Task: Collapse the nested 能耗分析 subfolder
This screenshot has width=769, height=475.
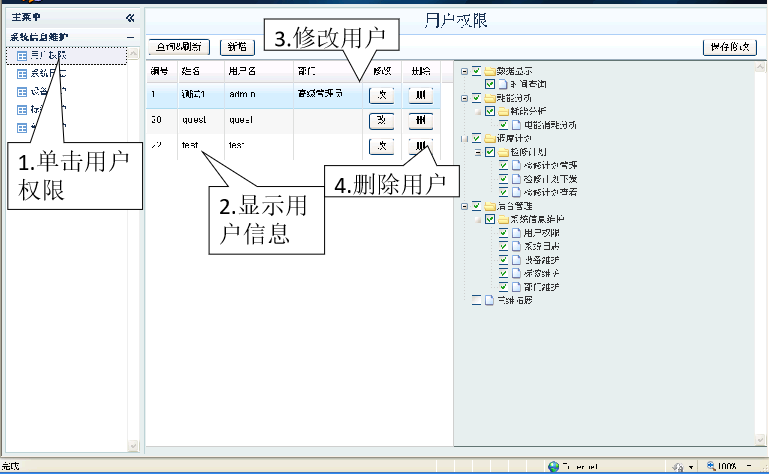Action: (x=478, y=112)
